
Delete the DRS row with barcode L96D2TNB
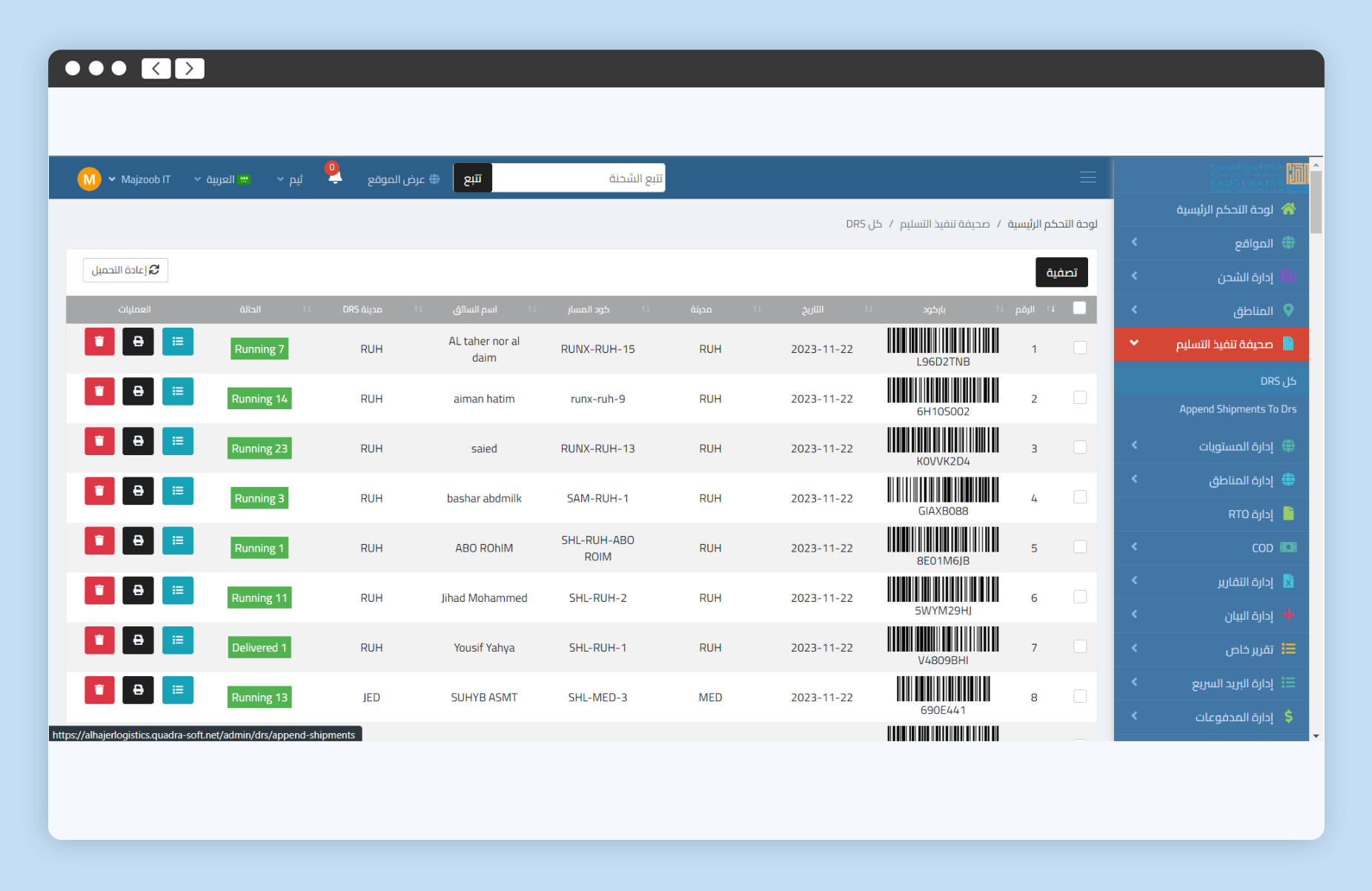[x=99, y=342]
